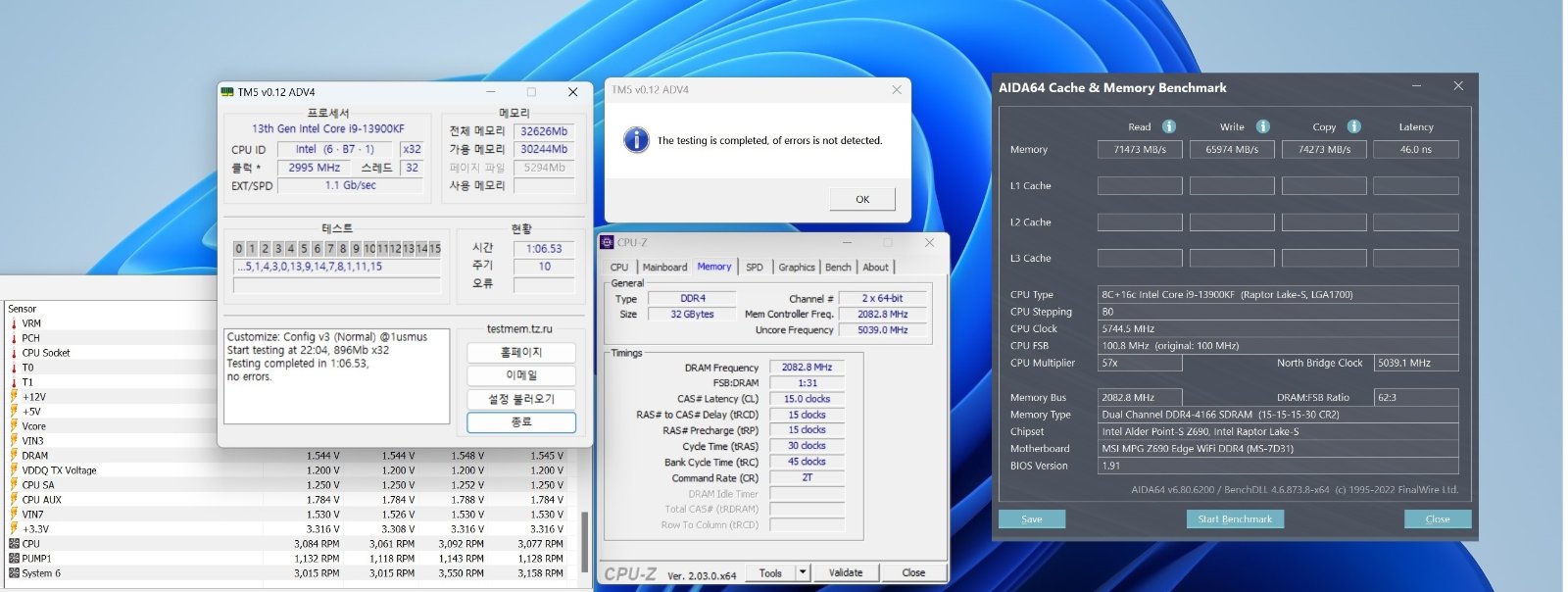This screenshot has height=592, width=1568.
Task: Click the Vcore voltage bolt icon
Action: [x=14, y=426]
